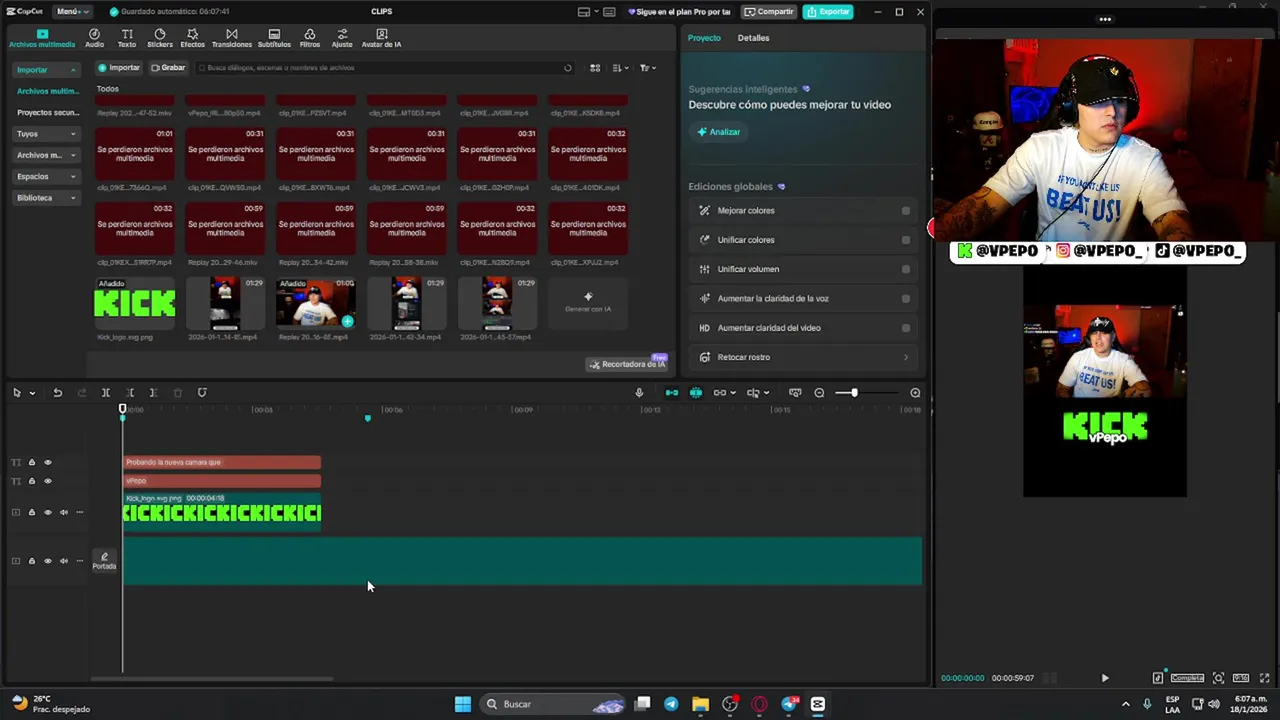Zoom out the timeline with the minus magnifier

(819, 393)
